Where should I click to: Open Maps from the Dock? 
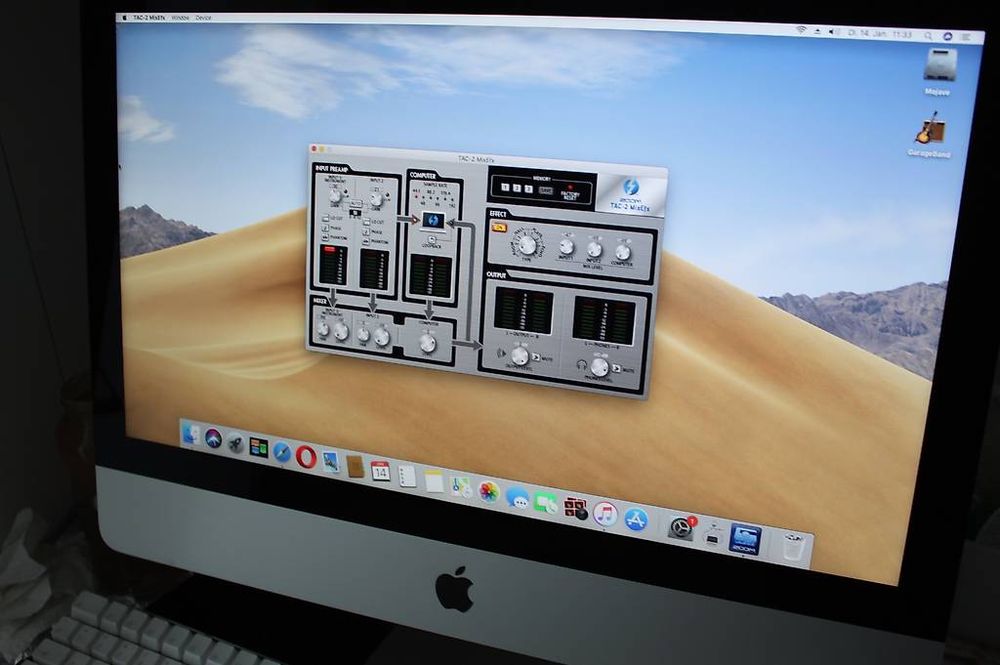[460, 486]
